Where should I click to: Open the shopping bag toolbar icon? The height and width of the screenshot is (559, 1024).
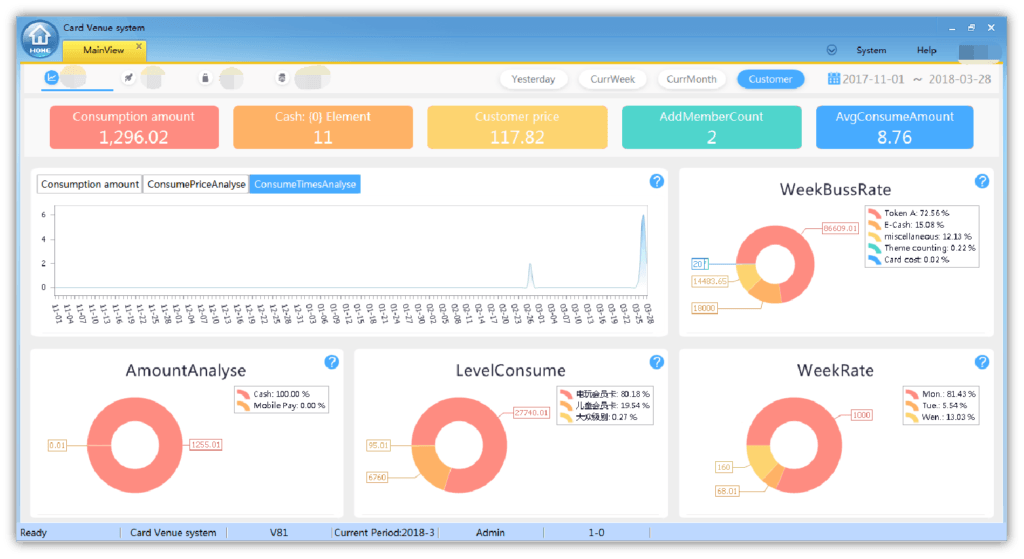click(205, 78)
